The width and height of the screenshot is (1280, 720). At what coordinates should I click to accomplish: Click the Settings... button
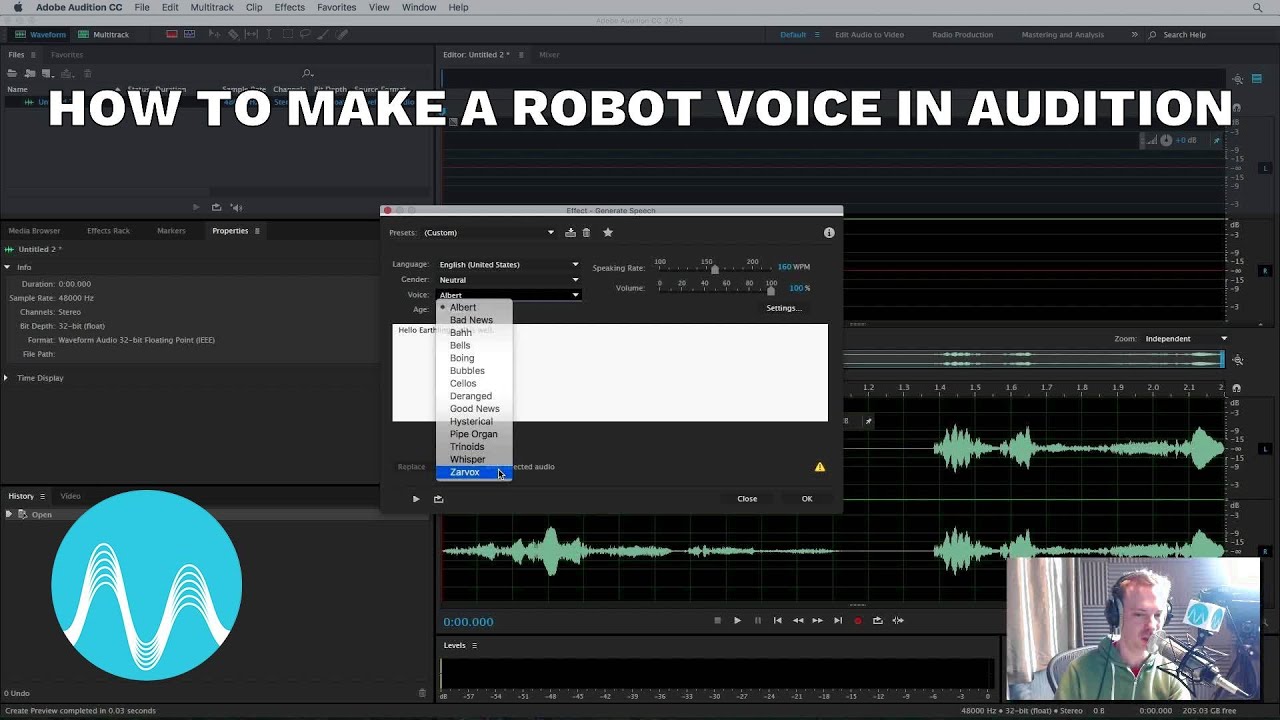pos(784,308)
